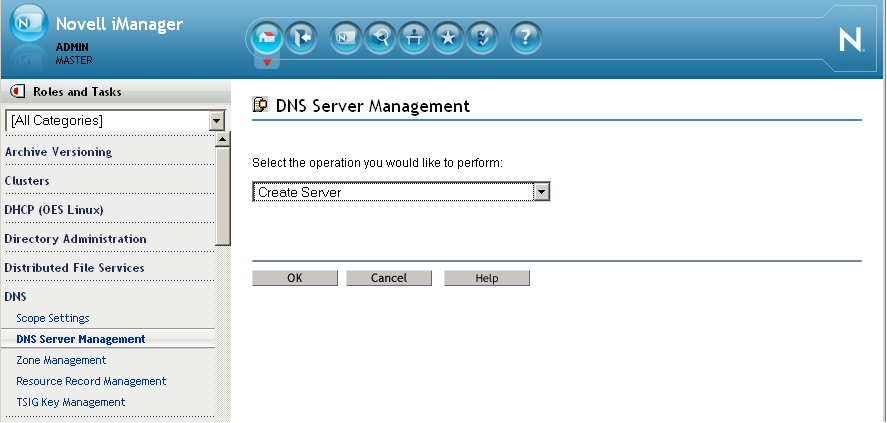Select the DNS Server Management task
The height and width of the screenshot is (423, 887).
[81, 339]
